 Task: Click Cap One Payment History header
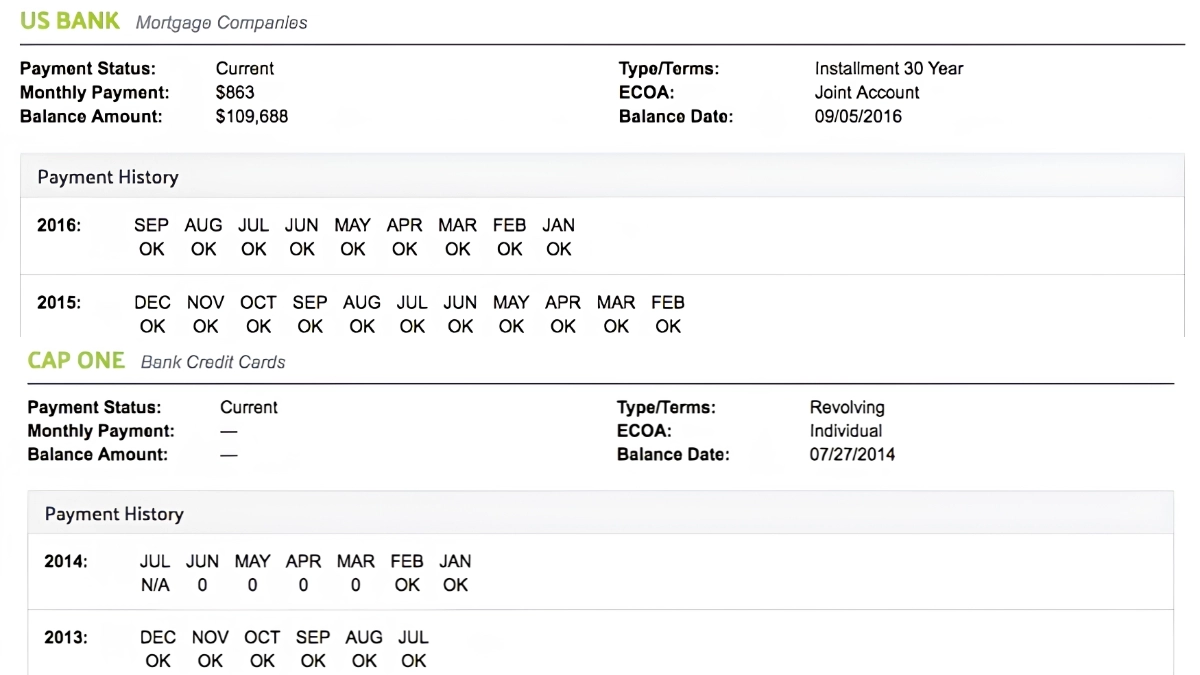click(x=114, y=514)
